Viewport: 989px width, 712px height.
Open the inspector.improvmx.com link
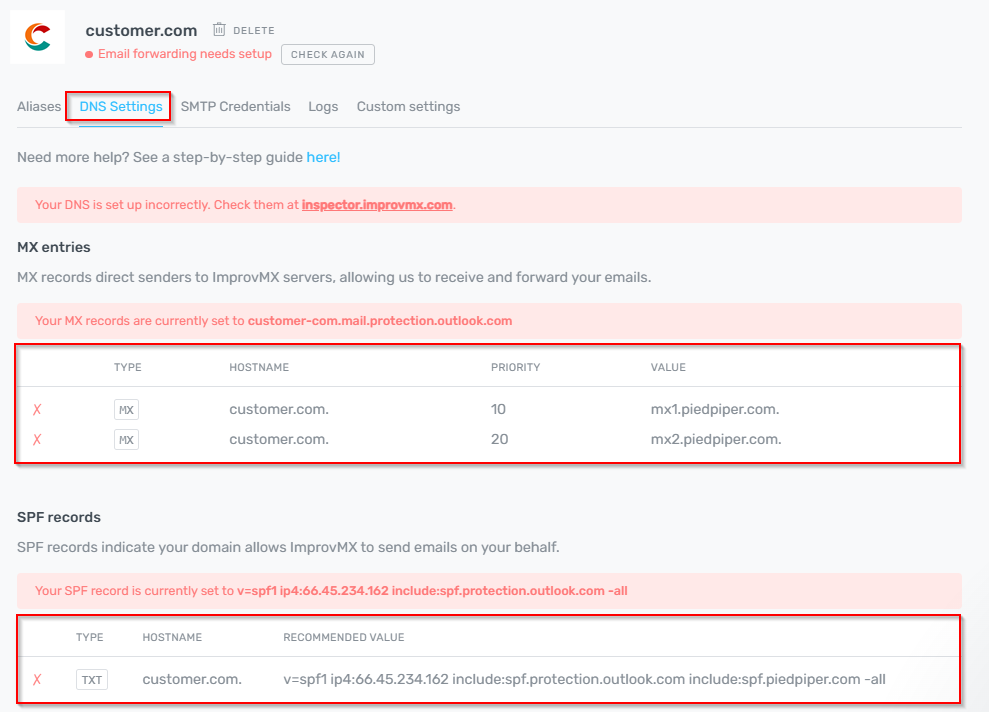pyautogui.click(x=377, y=204)
